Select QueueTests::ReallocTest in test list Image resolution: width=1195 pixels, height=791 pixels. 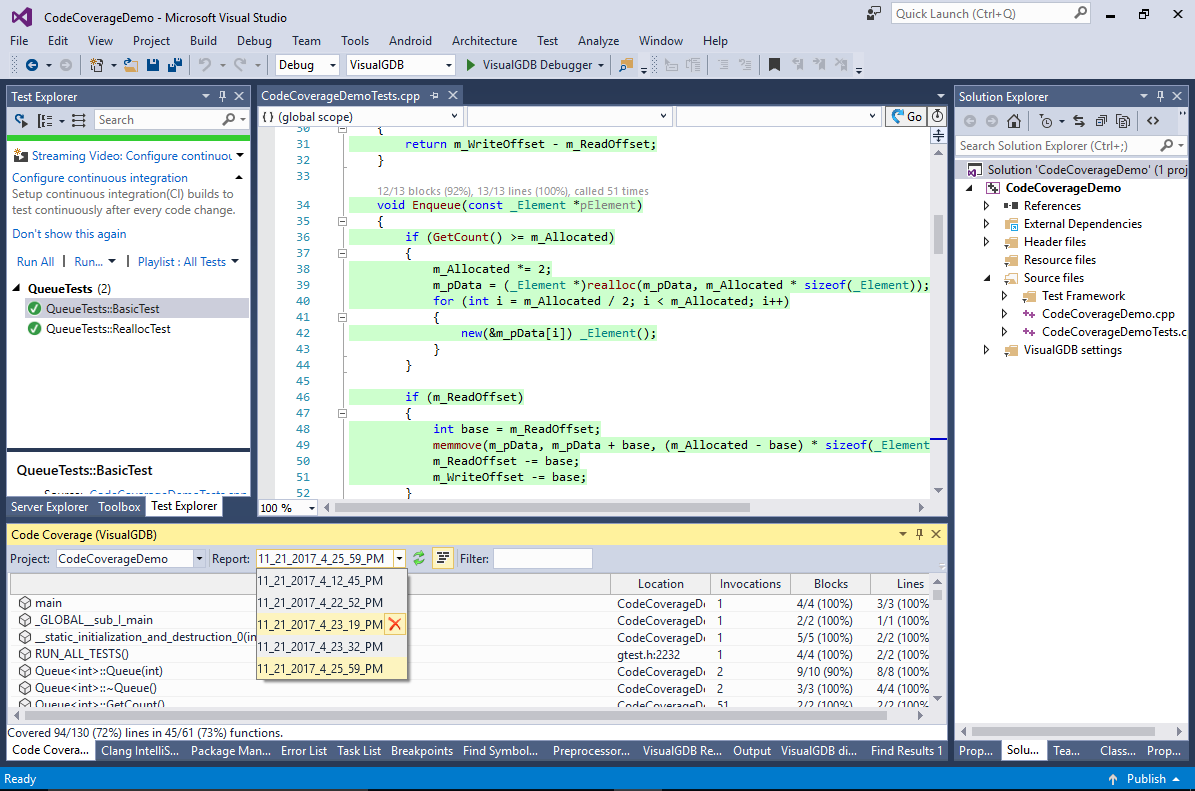(x=108, y=328)
